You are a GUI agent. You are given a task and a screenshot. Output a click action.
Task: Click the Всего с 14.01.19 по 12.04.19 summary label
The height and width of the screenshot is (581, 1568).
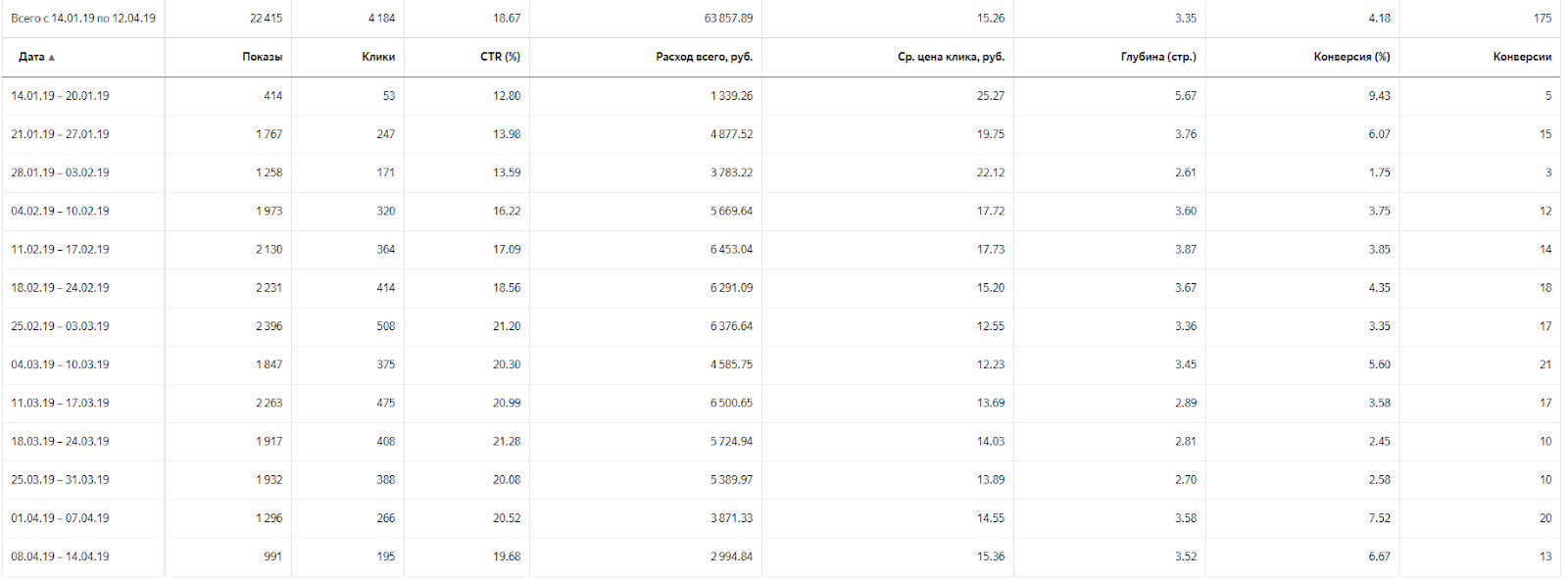[x=83, y=19]
